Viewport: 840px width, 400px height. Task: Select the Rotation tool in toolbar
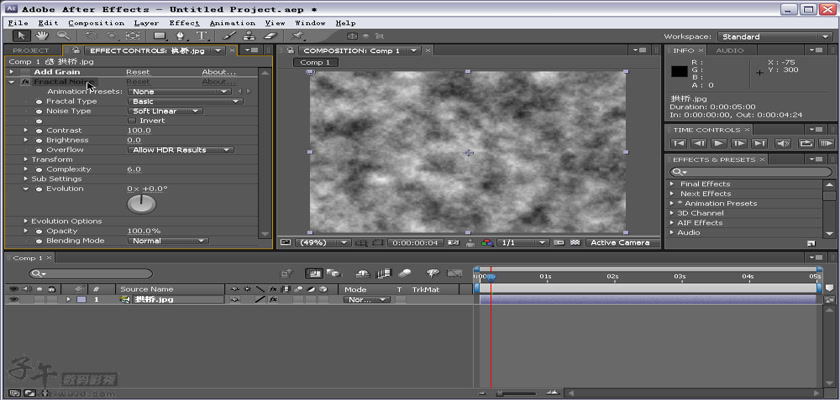(91, 36)
